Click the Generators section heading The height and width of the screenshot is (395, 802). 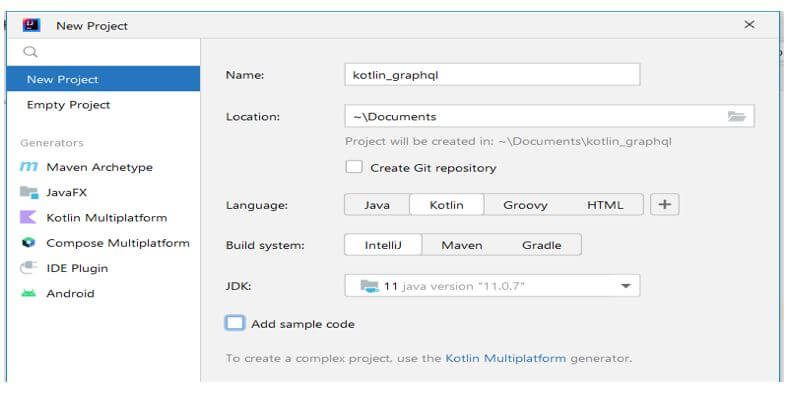point(52,143)
